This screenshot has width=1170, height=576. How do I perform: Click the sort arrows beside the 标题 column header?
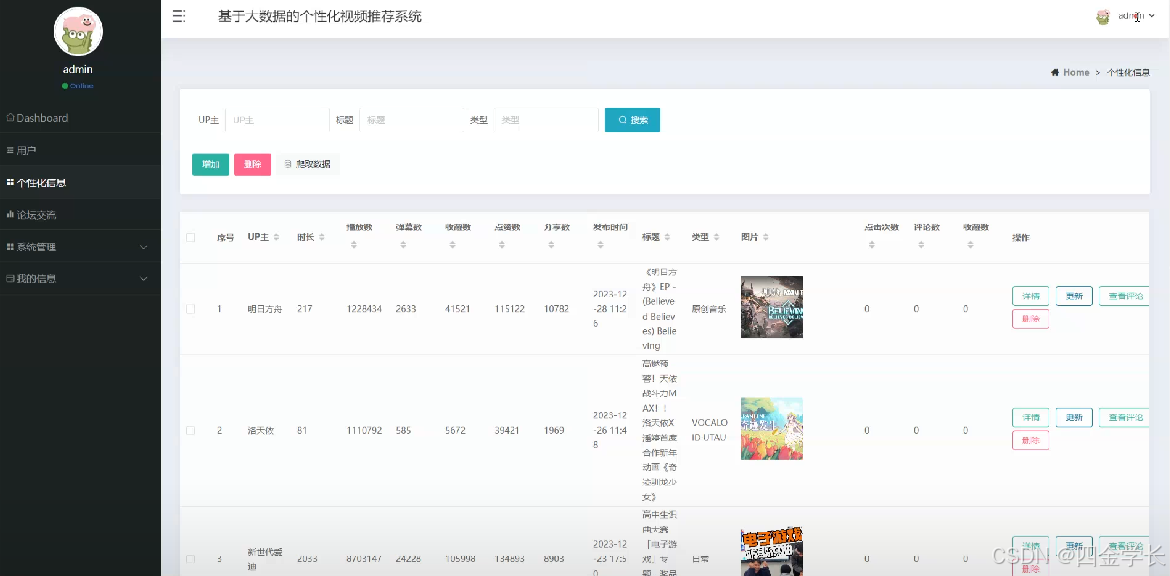(x=667, y=237)
